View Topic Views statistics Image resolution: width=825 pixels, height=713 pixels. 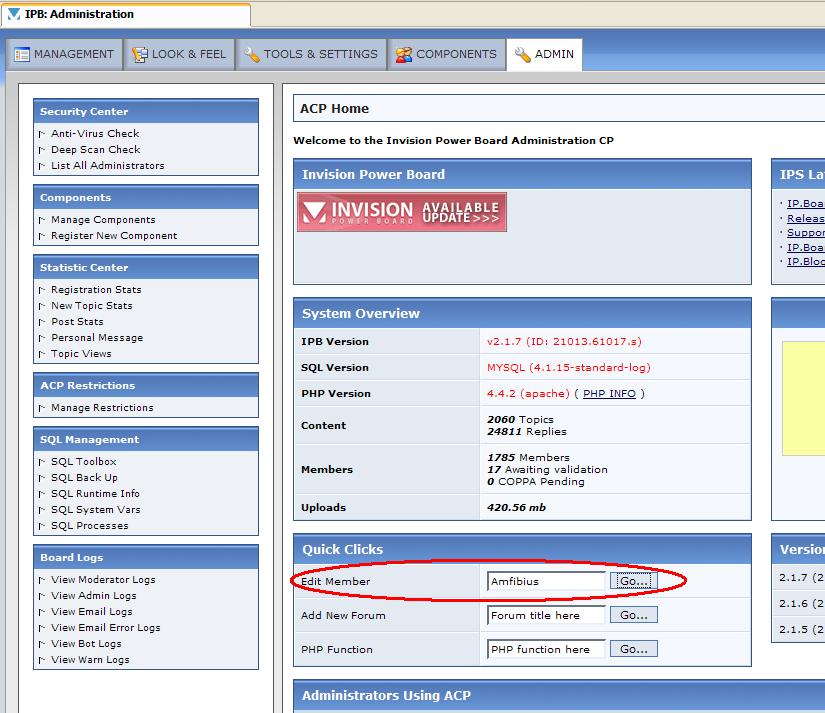click(x=81, y=354)
